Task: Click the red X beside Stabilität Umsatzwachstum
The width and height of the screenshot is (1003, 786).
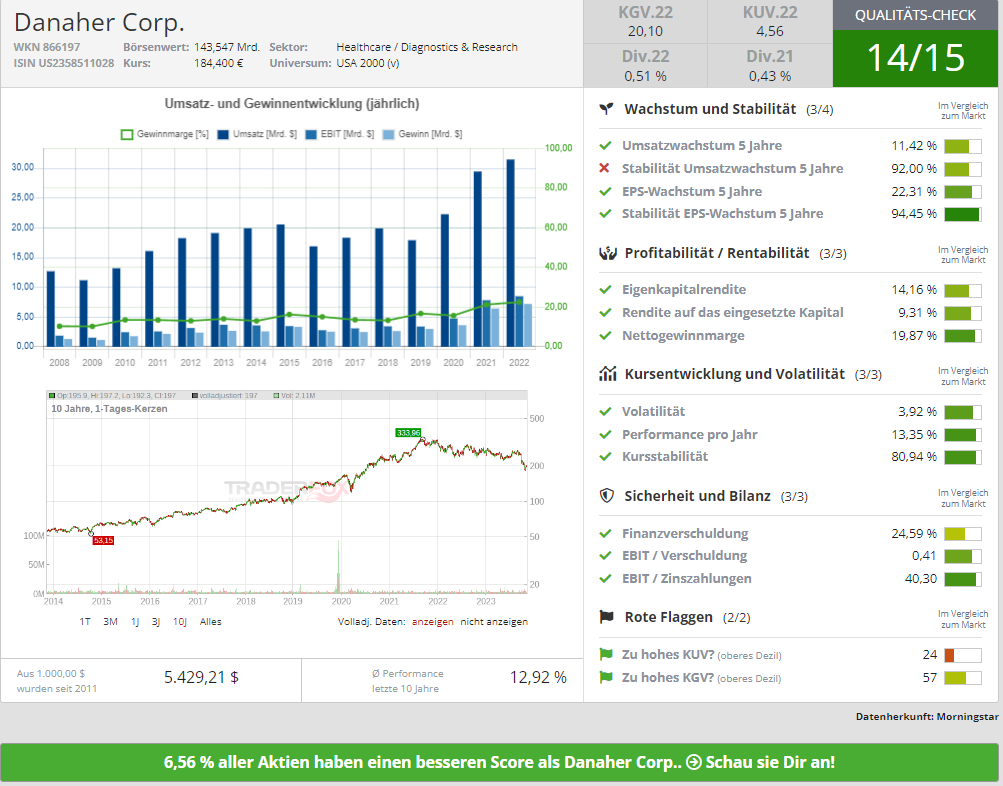Action: [604, 168]
